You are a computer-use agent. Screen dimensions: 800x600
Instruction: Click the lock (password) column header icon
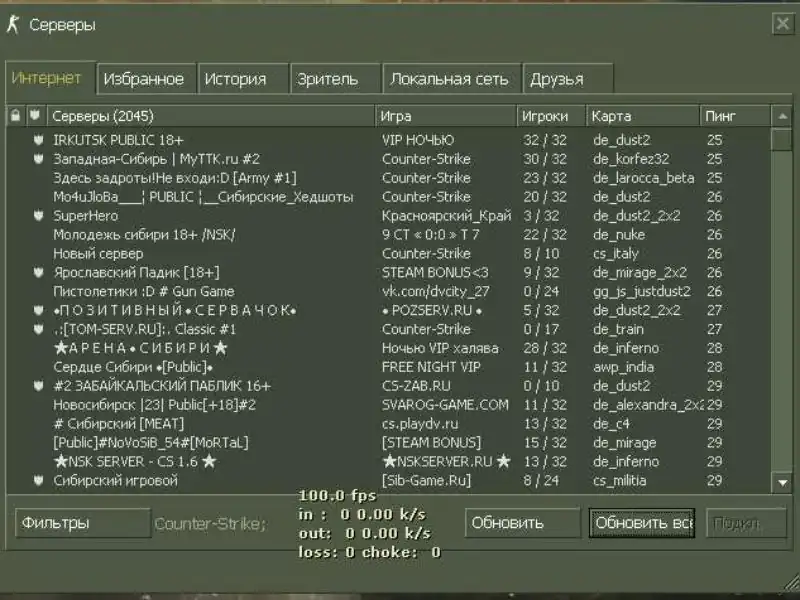15,116
